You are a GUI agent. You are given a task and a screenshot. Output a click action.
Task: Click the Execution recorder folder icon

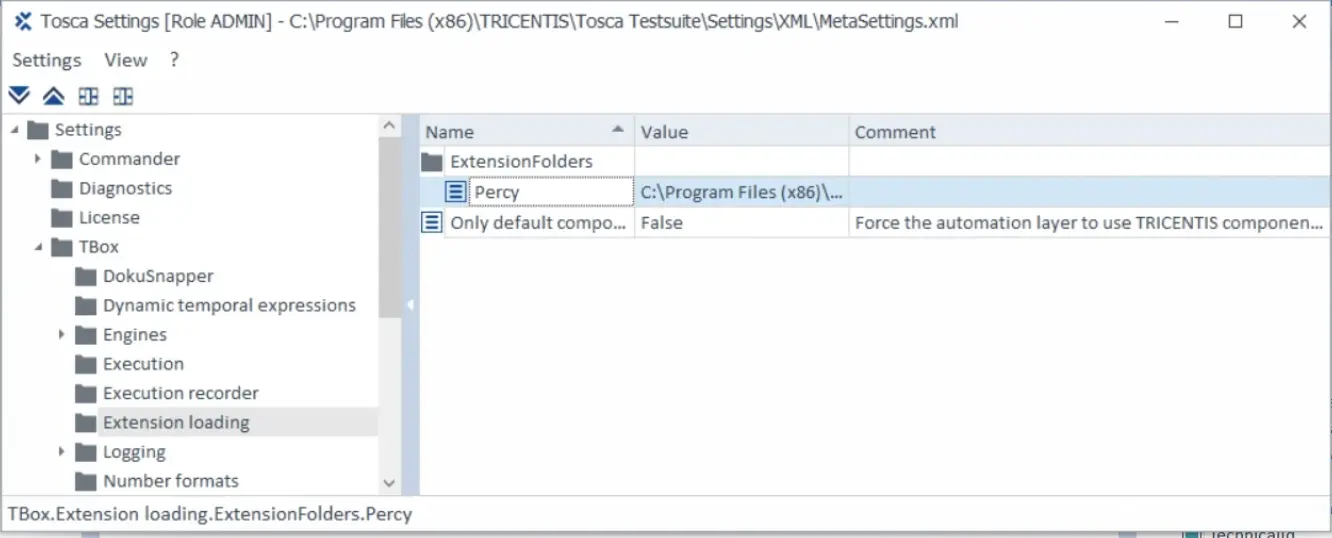pyautogui.click(x=86, y=393)
